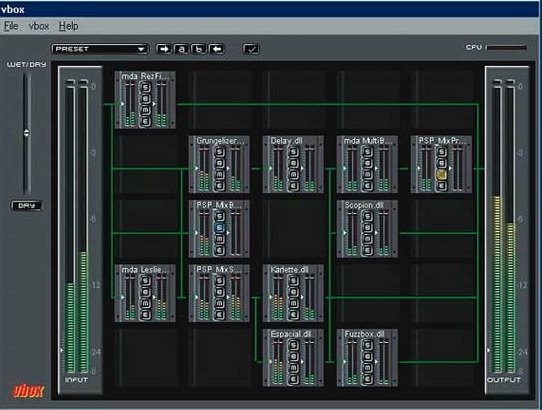Open the mda Leslie plugin editor (E)
542x410 pixels.
pyautogui.click(x=146, y=315)
